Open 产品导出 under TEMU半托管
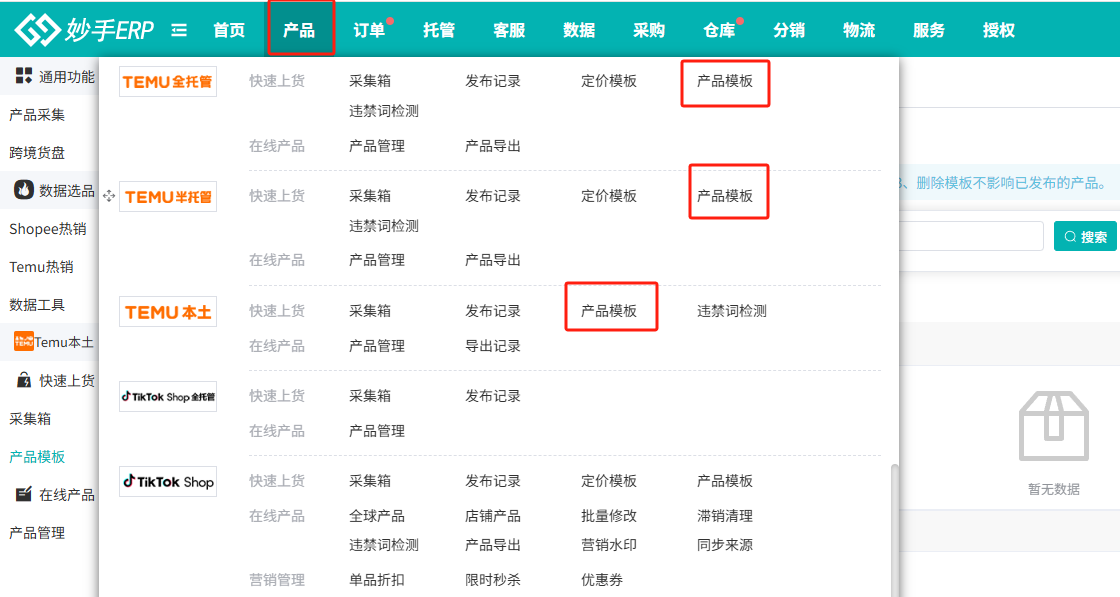 pyautogui.click(x=493, y=260)
